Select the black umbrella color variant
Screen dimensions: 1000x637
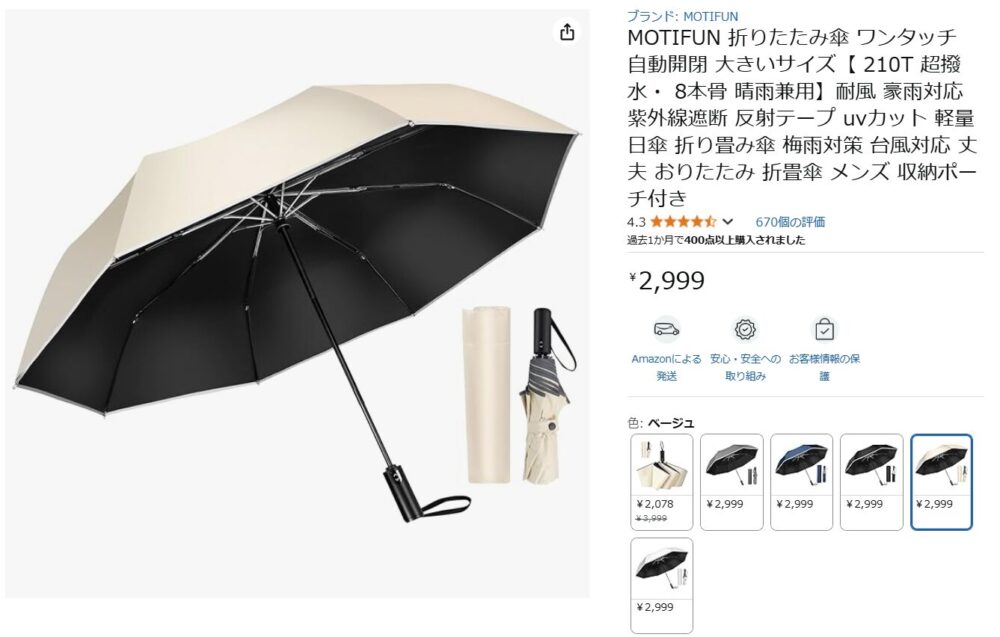point(871,482)
